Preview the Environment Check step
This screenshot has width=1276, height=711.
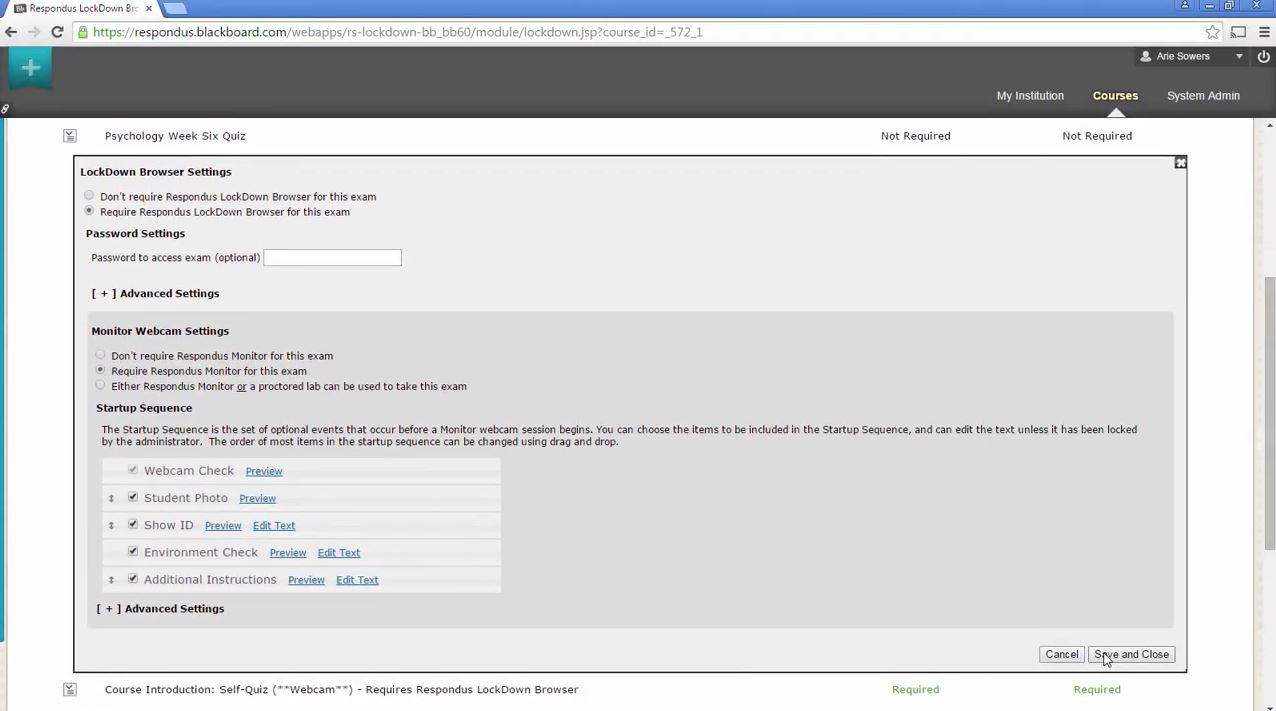point(287,552)
